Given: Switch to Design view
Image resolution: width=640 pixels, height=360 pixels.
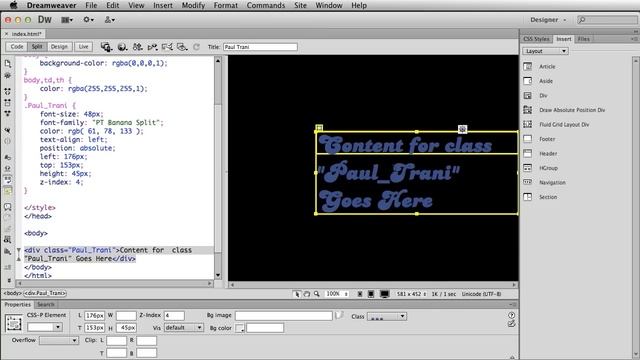Looking at the screenshot, I should tap(59, 47).
